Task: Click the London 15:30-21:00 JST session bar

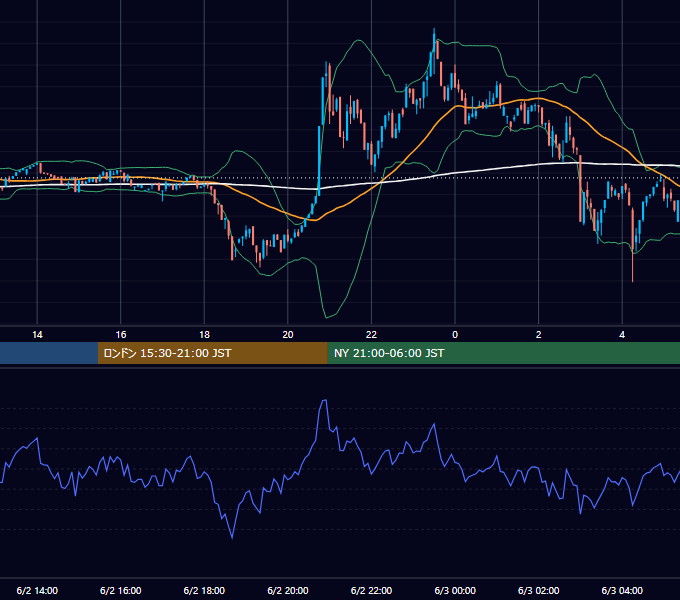Action: pos(212,353)
